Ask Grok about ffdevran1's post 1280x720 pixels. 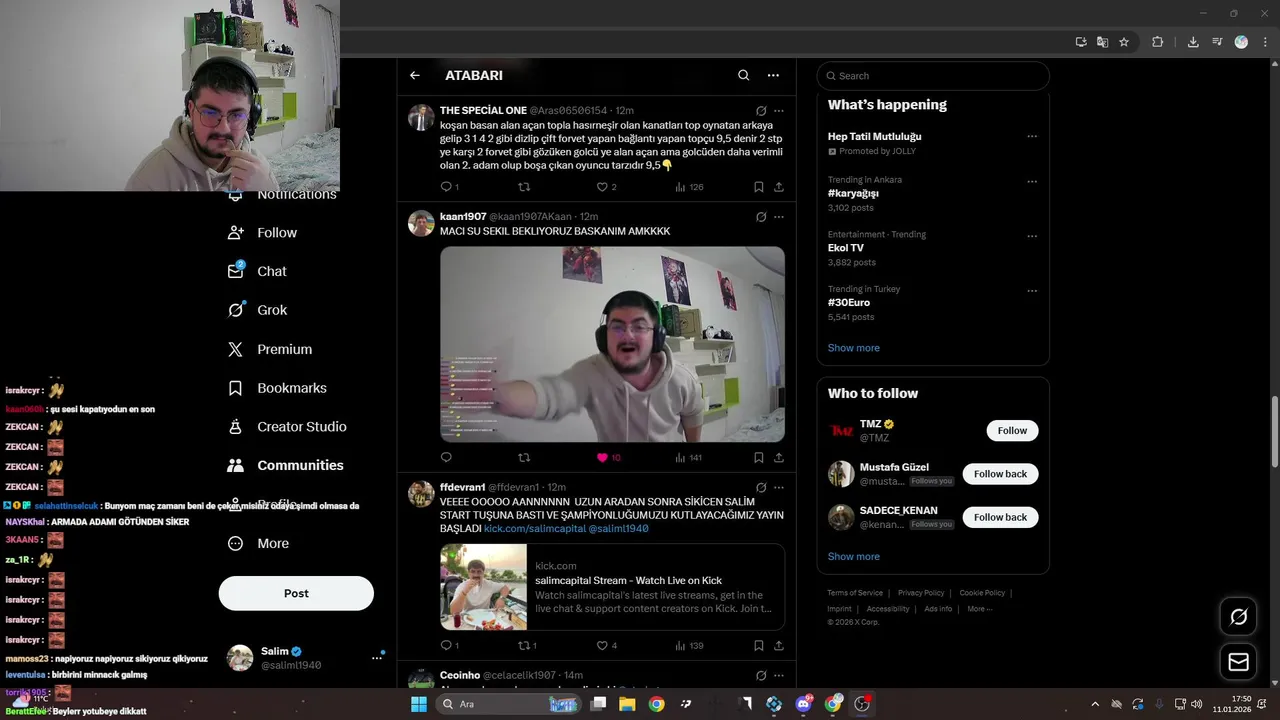(761, 488)
